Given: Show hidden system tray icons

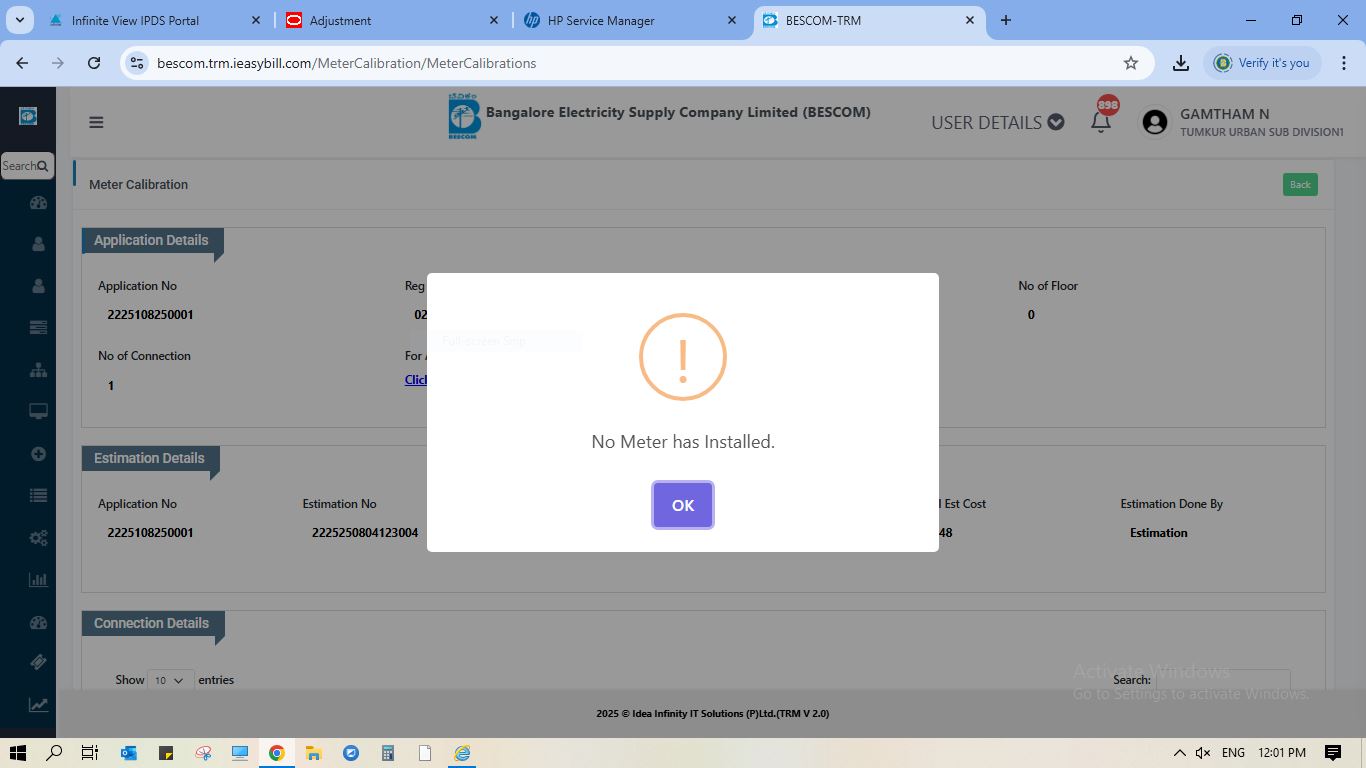Looking at the screenshot, I should click(x=1179, y=753).
